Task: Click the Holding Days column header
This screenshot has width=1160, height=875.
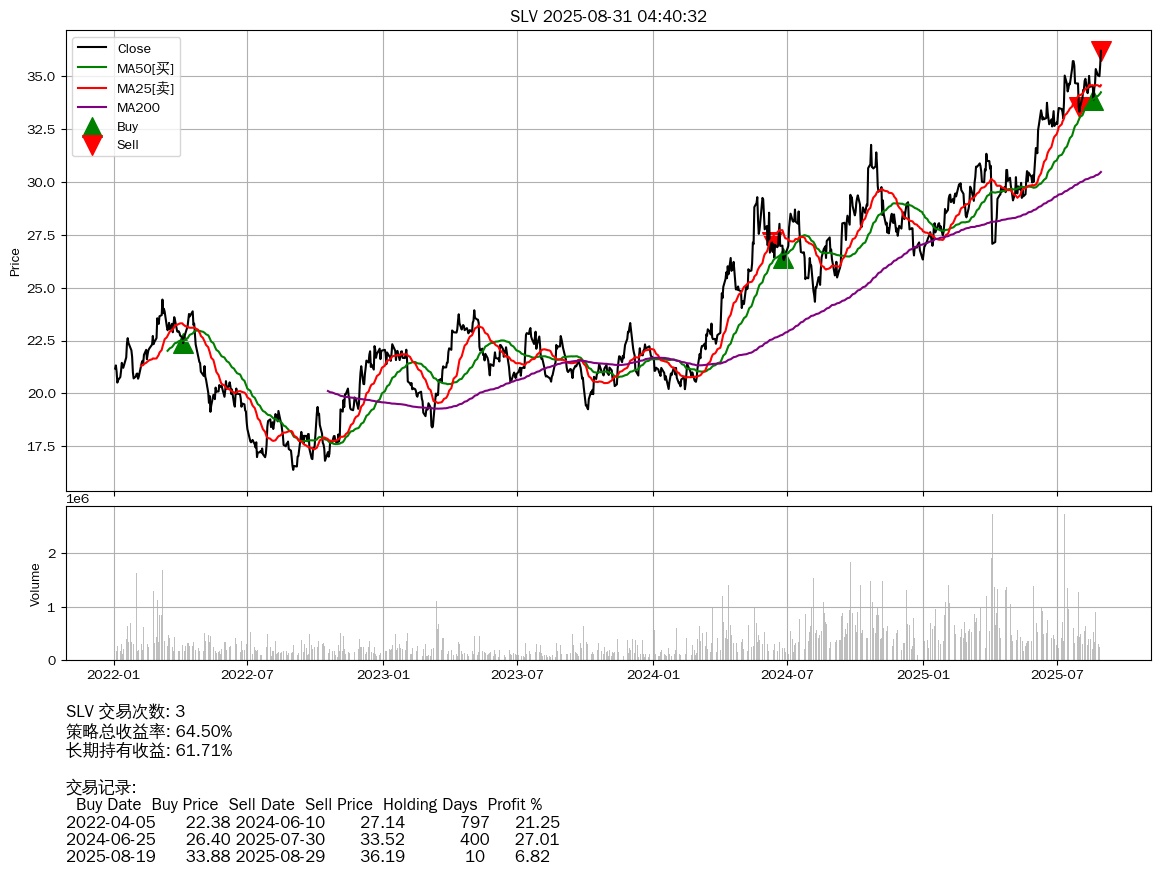Action: tap(430, 804)
